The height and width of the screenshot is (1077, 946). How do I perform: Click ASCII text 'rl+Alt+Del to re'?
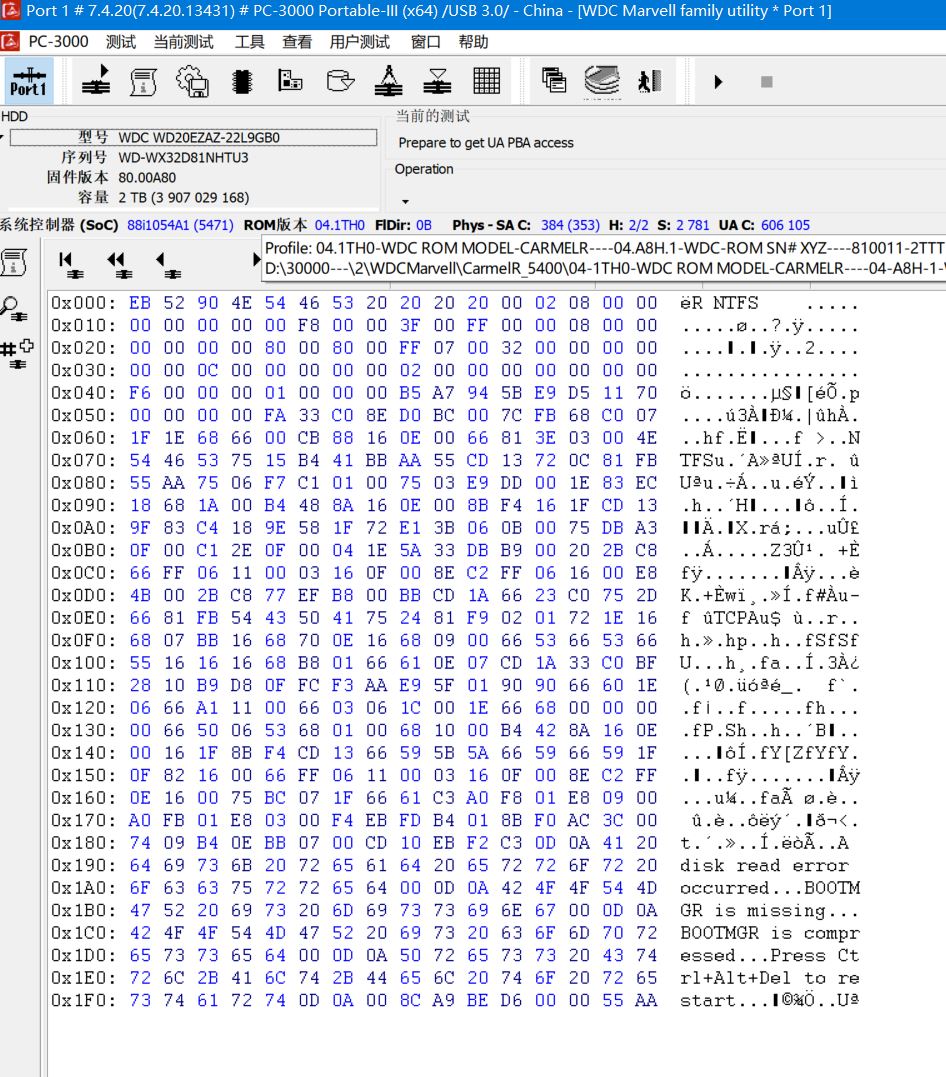pos(769,978)
